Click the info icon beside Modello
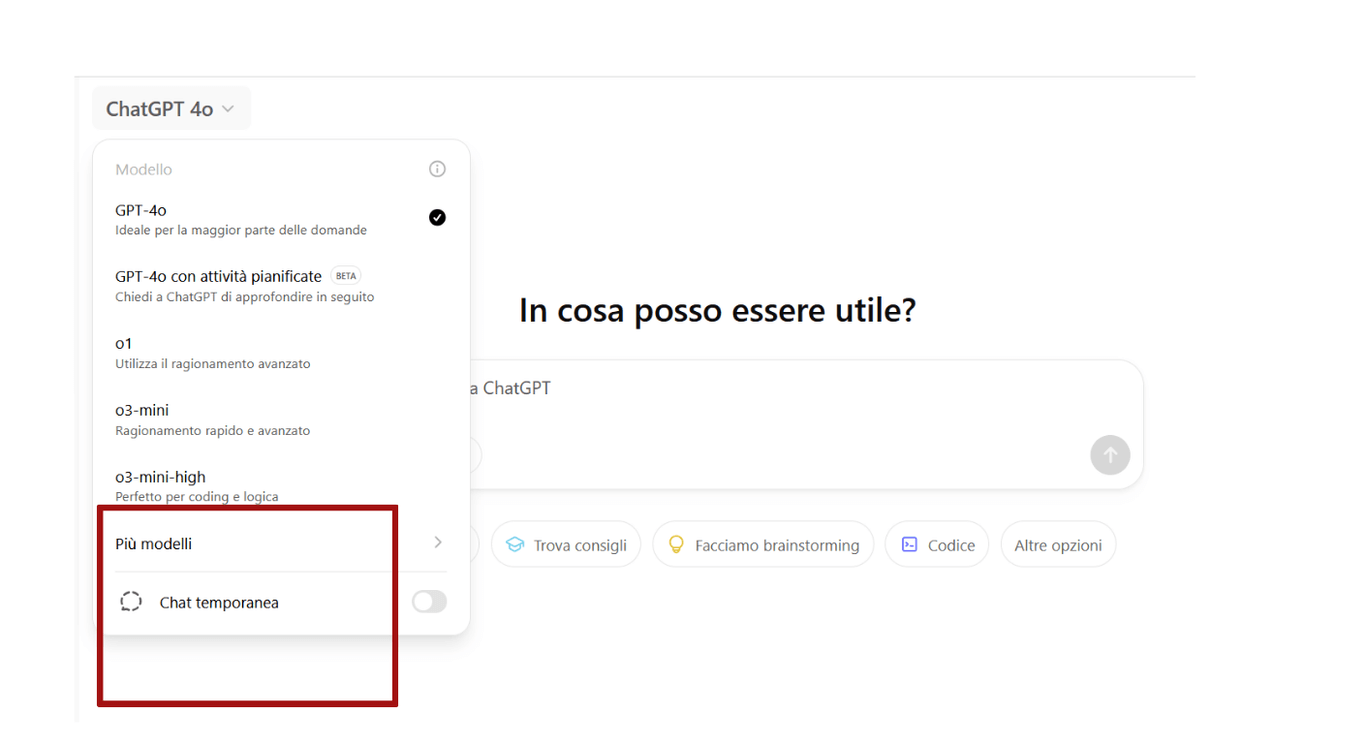Image resolution: width=1366 pixels, height=744 pixels. [437, 168]
